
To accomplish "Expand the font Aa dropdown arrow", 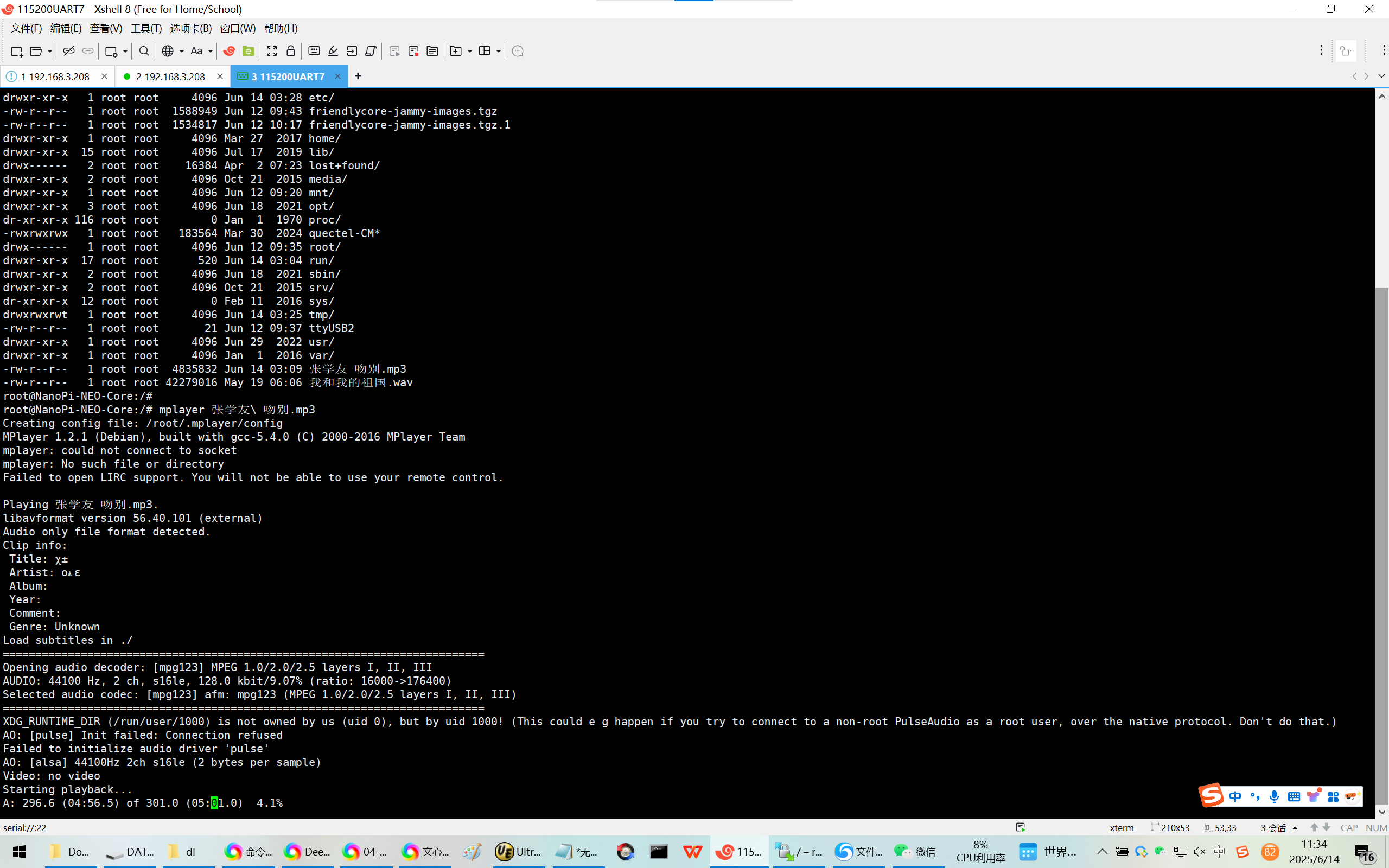I will tap(211, 51).
